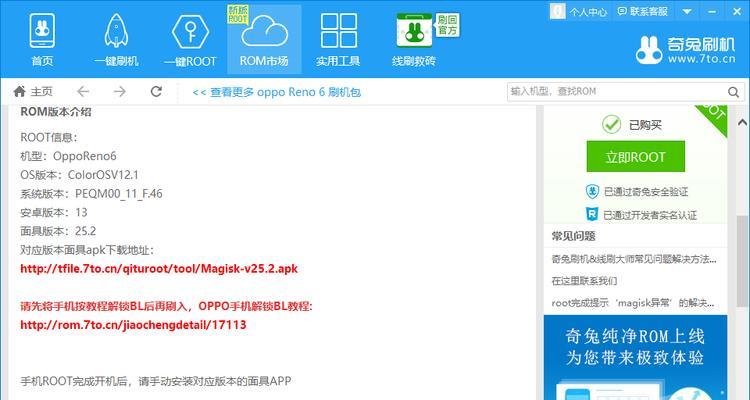Click the 刷回官方 badge on 线刷救砖
This screenshot has height=400, width=750.
pyautogui.click(x=447, y=25)
